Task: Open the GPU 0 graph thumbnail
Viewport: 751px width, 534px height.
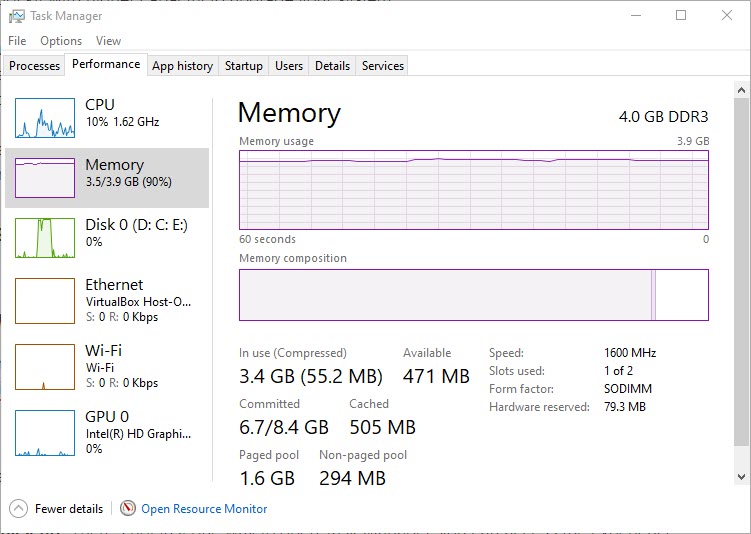Action: tap(45, 433)
